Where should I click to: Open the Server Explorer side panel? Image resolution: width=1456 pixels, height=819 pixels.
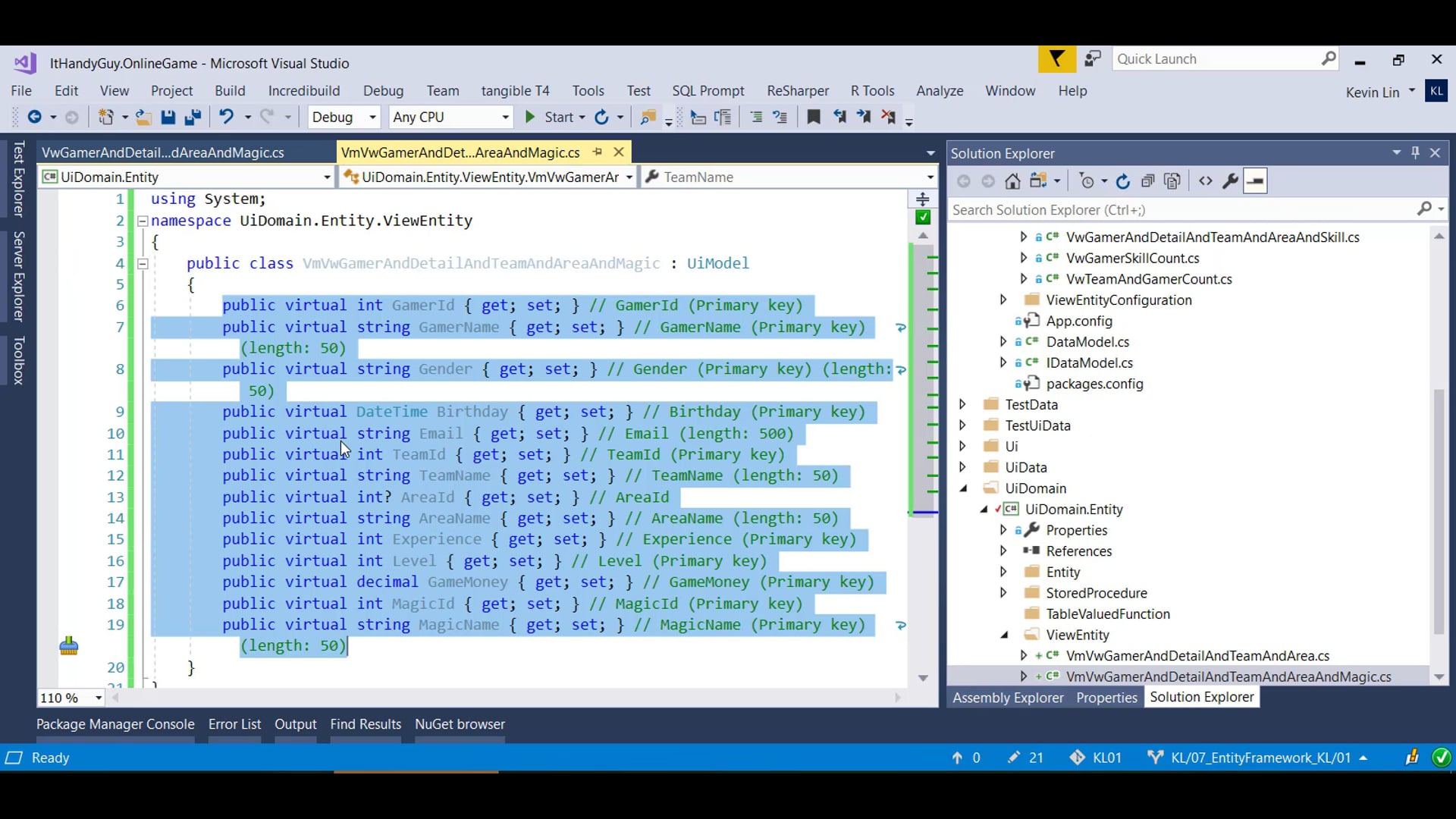19,277
